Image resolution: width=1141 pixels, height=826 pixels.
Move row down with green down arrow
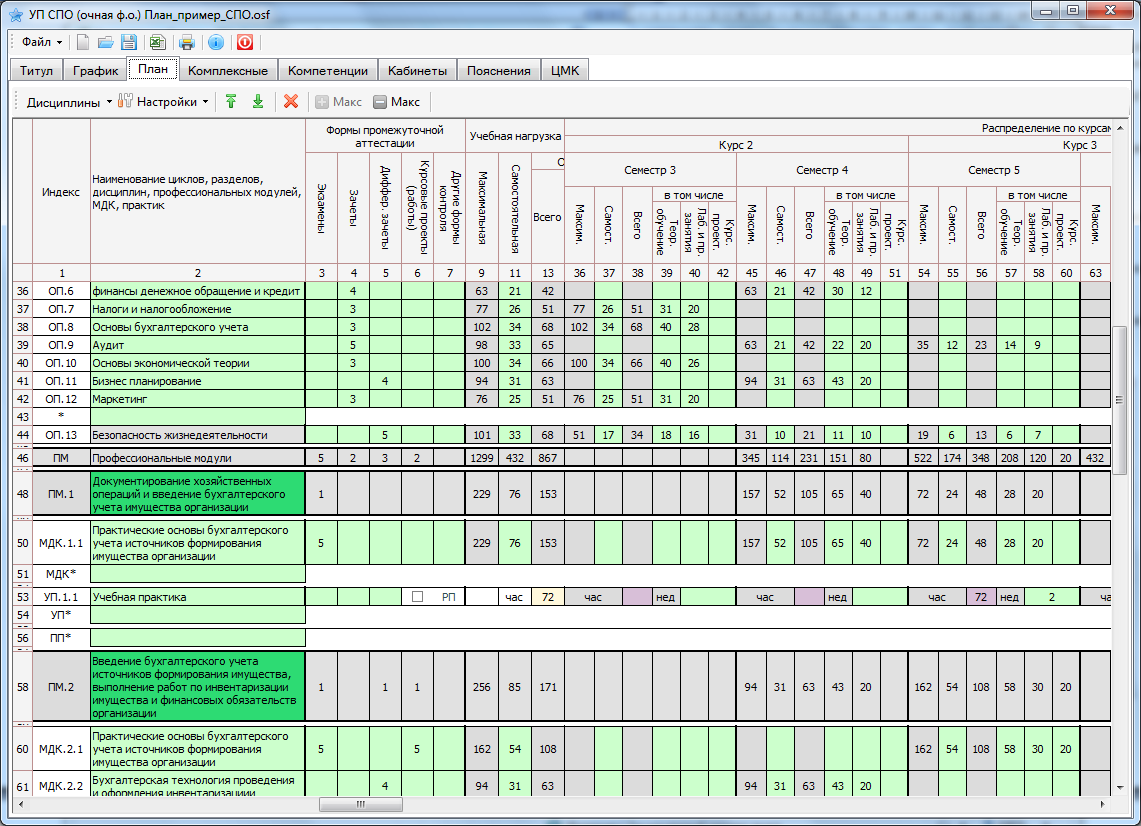(x=258, y=102)
